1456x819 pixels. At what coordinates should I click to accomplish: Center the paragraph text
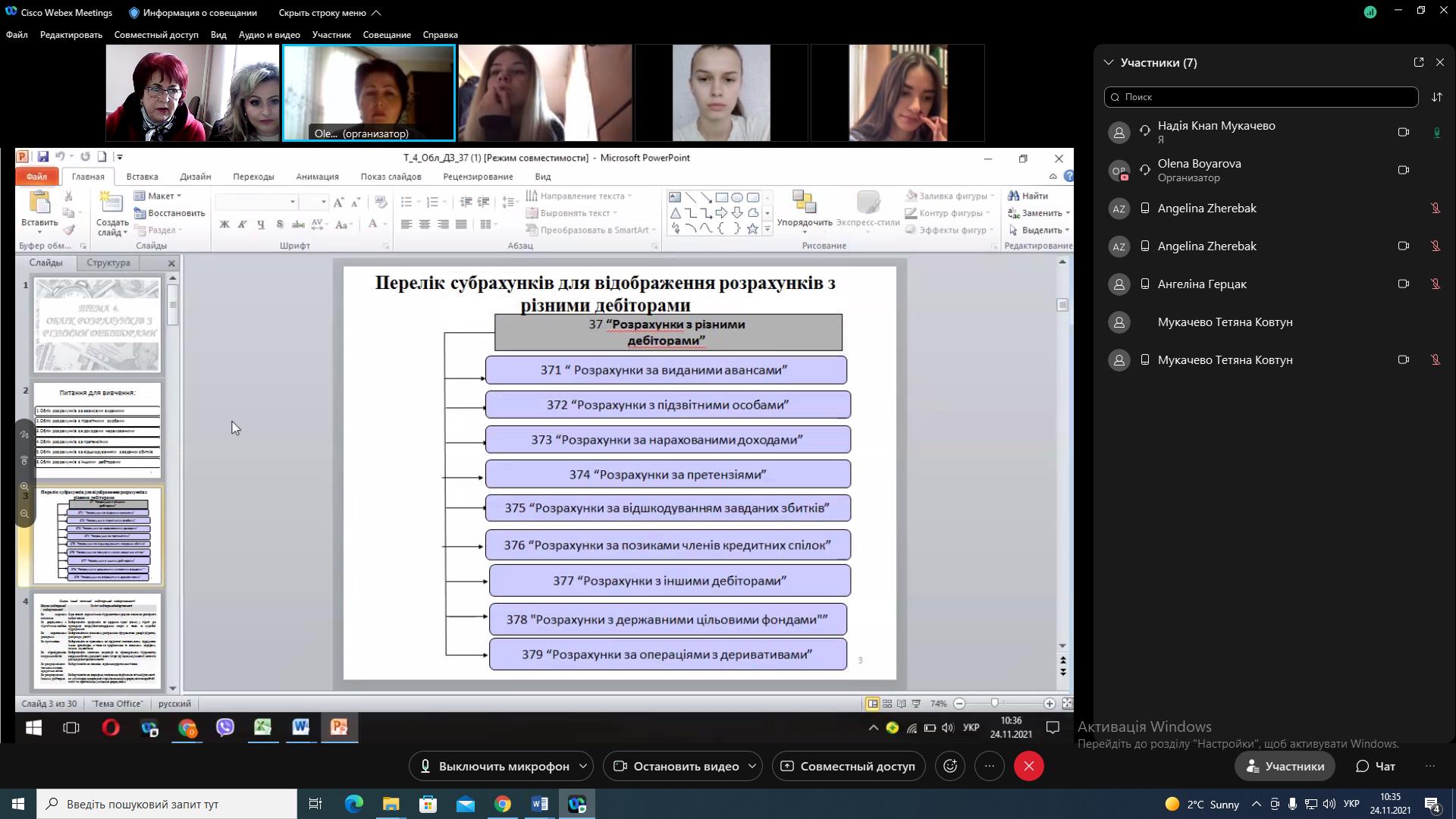pyautogui.click(x=425, y=224)
